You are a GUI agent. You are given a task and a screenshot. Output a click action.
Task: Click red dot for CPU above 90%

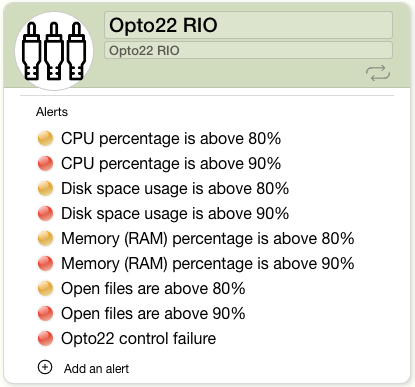point(45,163)
